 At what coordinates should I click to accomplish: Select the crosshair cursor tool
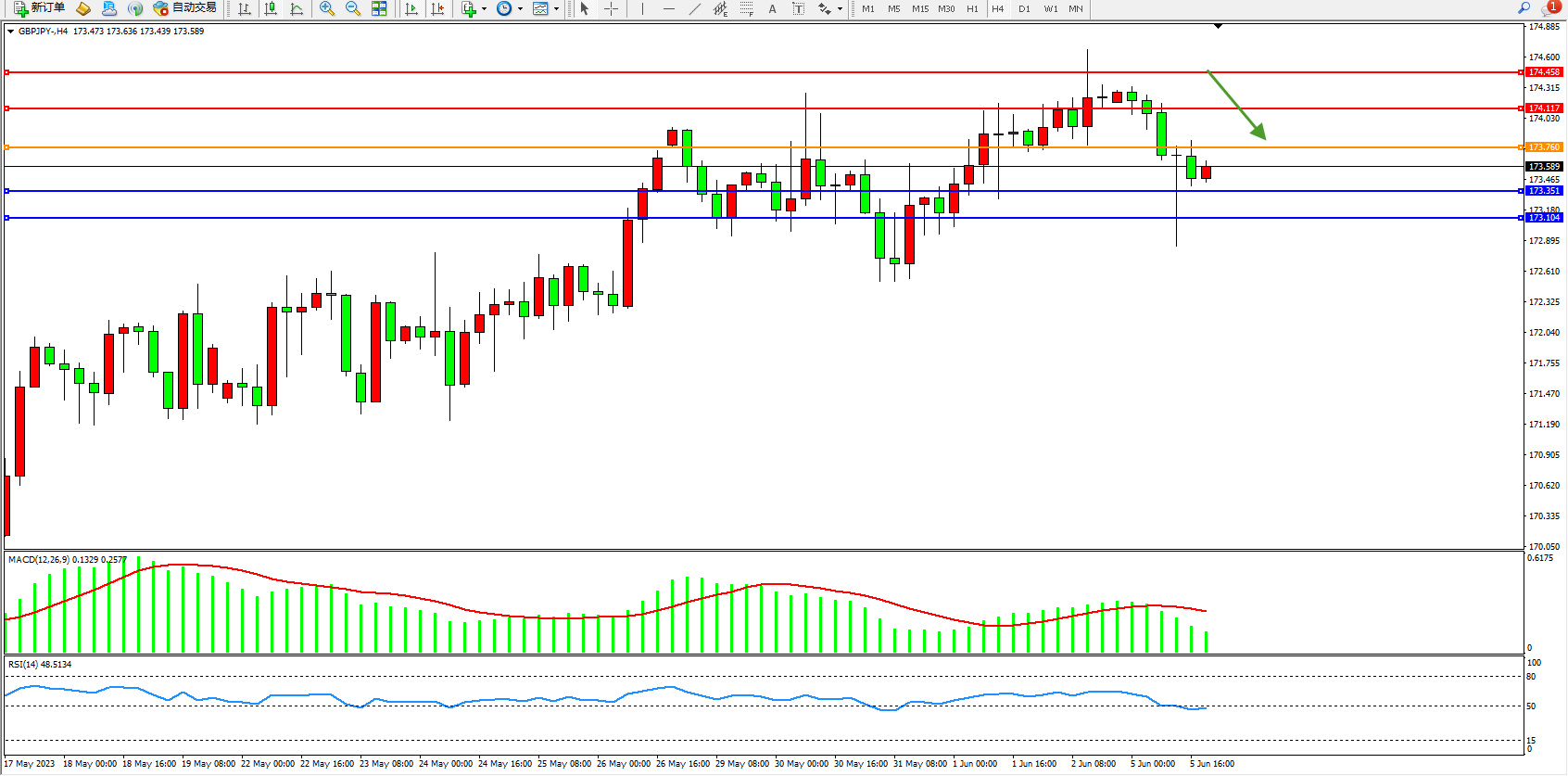[x=611, y=8]
